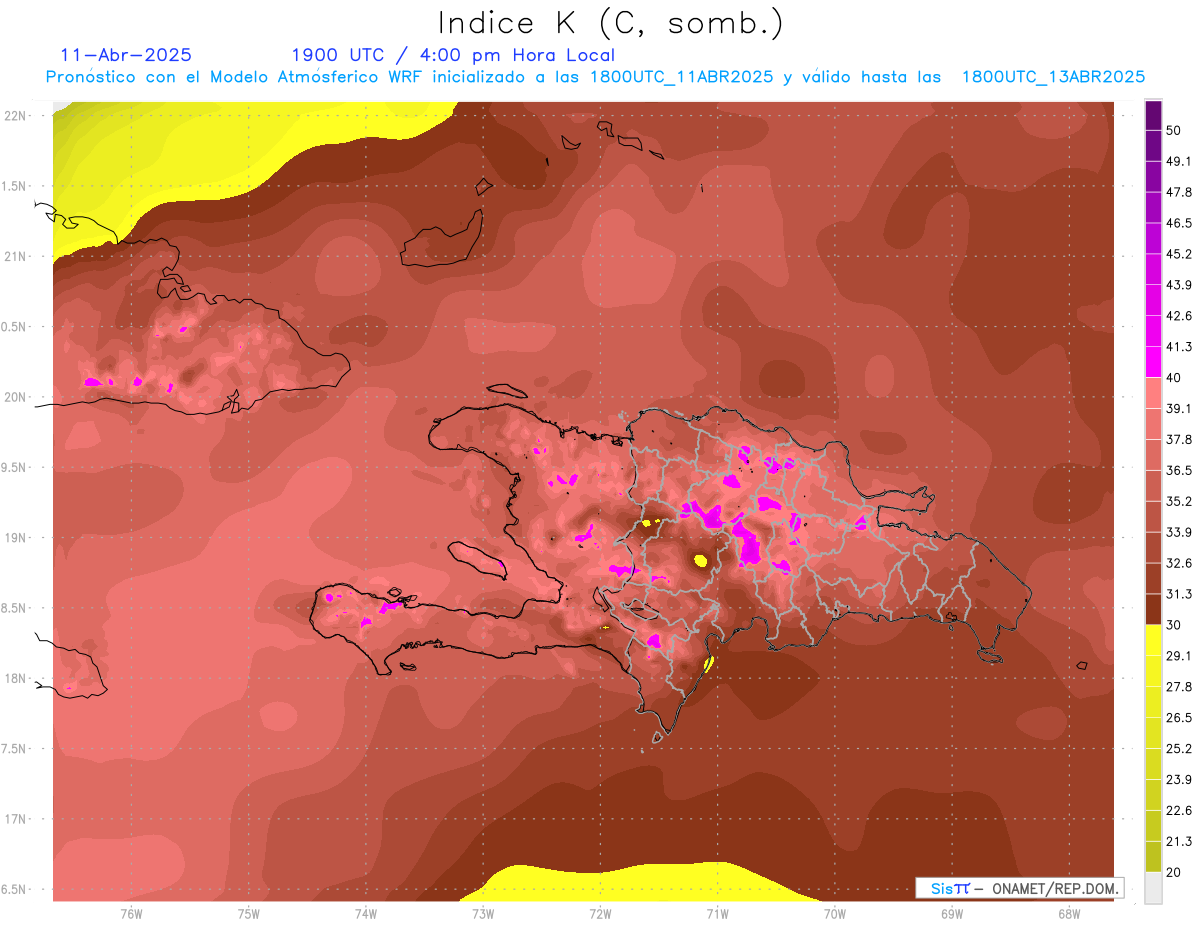1200x927 pixels.
Task: Click the '73W' longitude axis label
Action: click(x=483, y=914)
